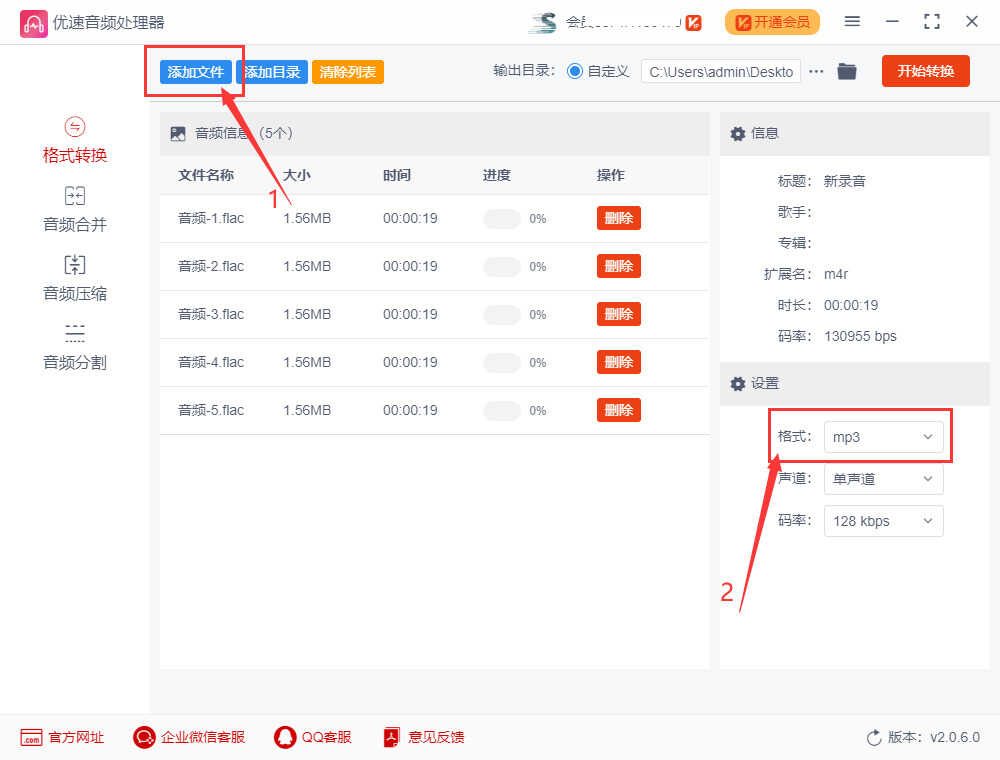Click the 添加文件 add file button
Image resolution: width=1000 pixels, height=760 pixels.
tap(195, 72)
